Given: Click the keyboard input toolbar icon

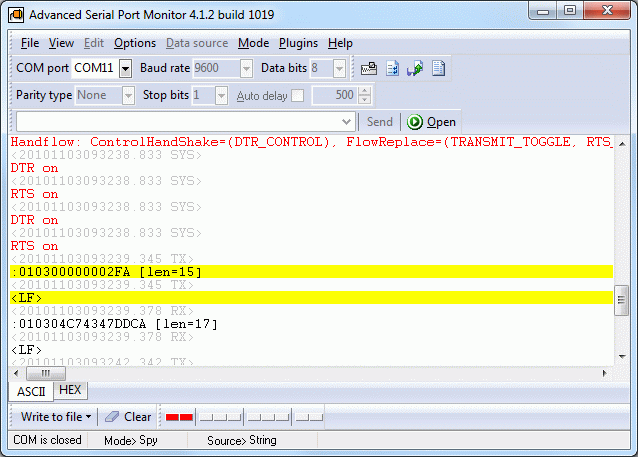Looking at the screenshot, I should pyautogui.click(x=369, y=68).
